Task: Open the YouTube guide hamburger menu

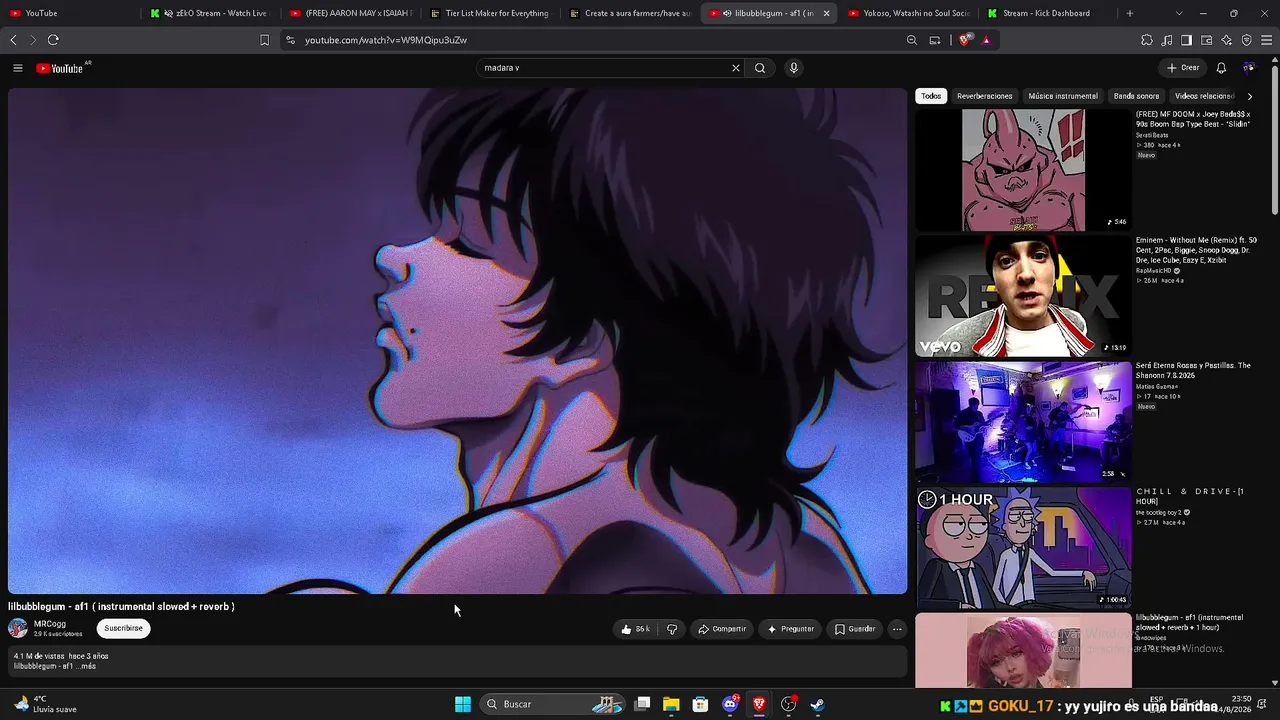Action: coord(18,68)
